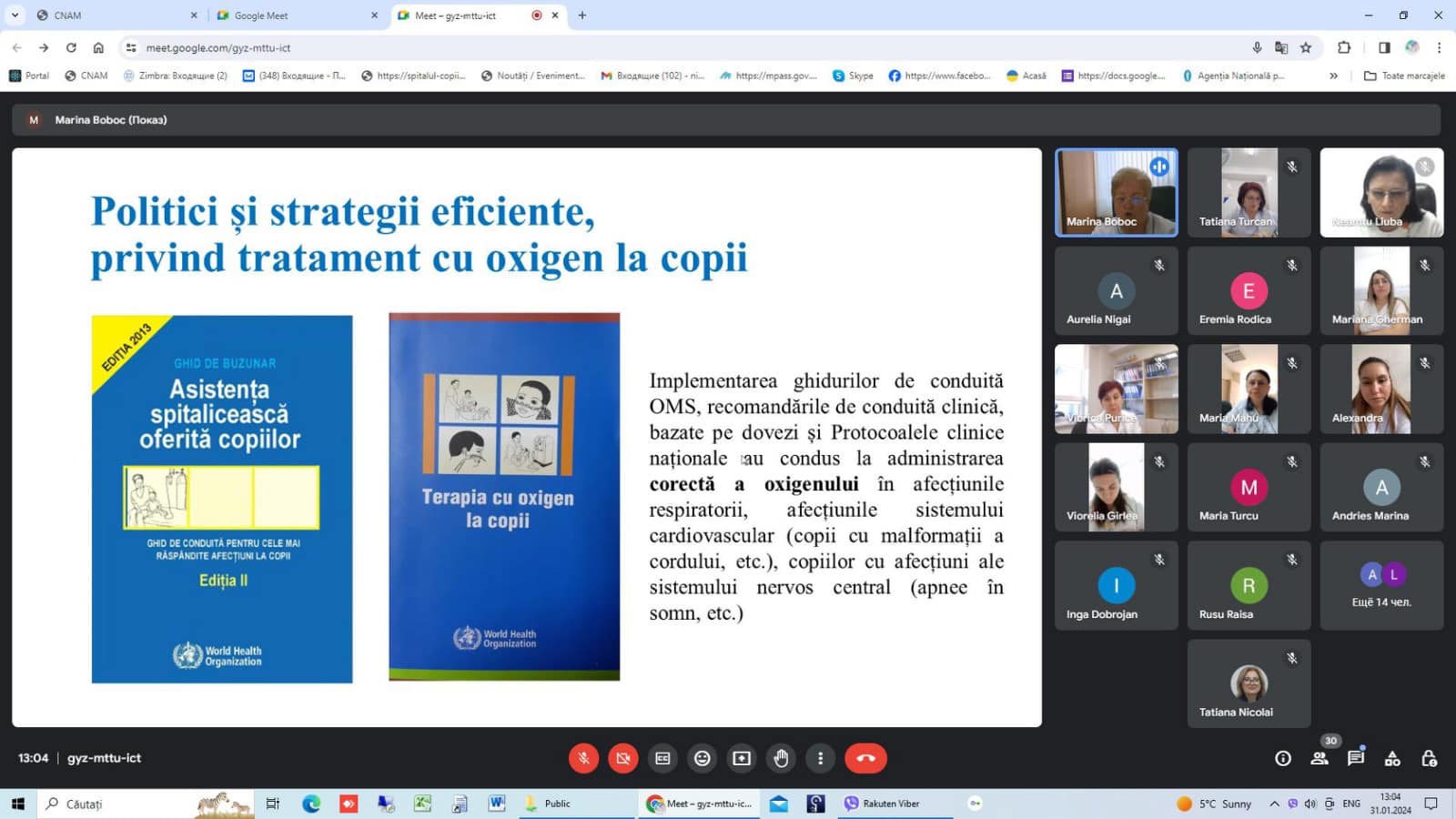Open the Skype bookmark
1456x819 pixels.
(853, 76)
